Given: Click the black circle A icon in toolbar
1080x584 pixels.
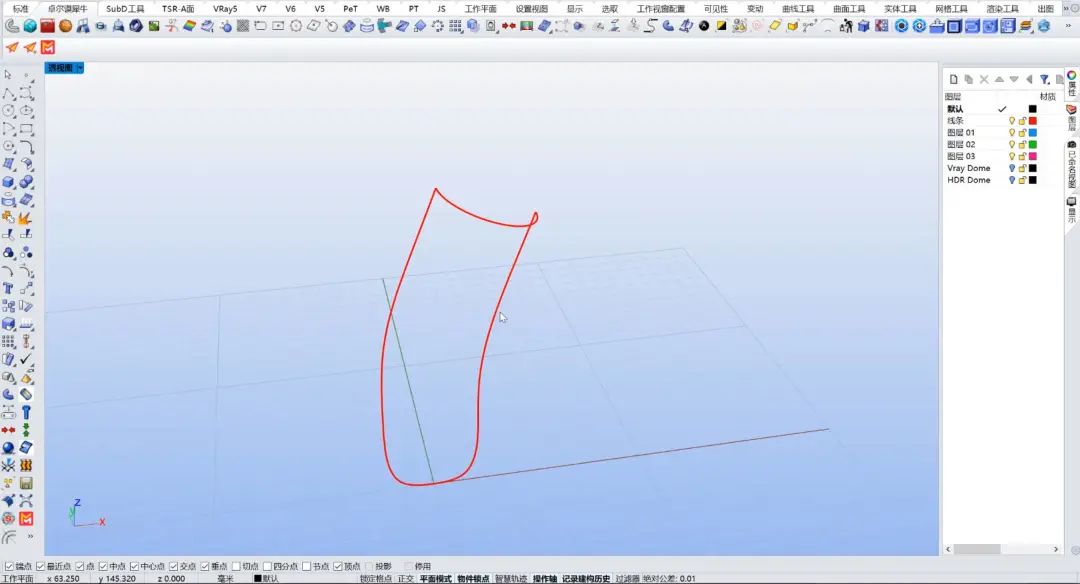Looking at the screenshot, I should [704, 26].
